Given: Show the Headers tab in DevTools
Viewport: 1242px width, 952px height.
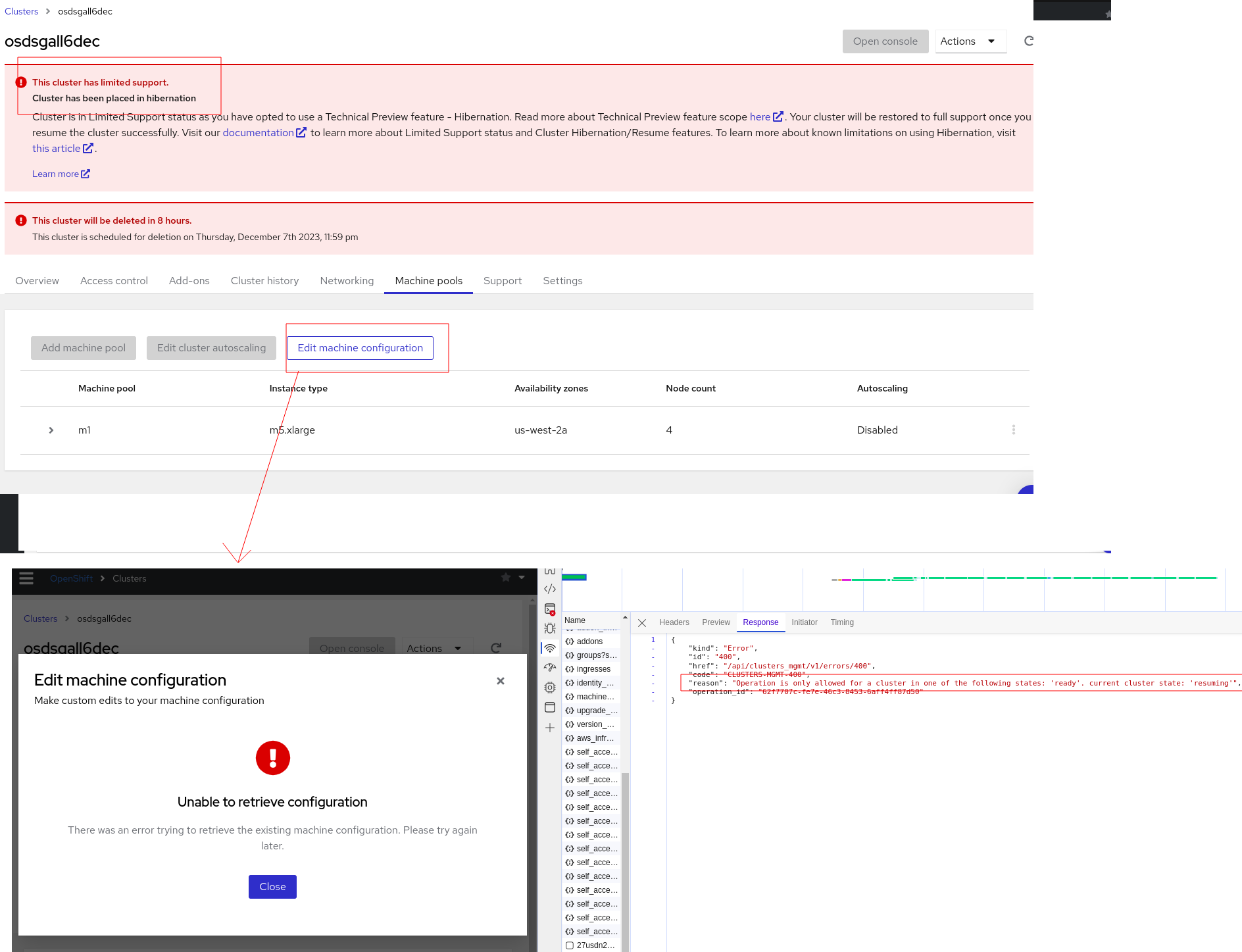Looking at the screenshot, I should pos(674,622).
